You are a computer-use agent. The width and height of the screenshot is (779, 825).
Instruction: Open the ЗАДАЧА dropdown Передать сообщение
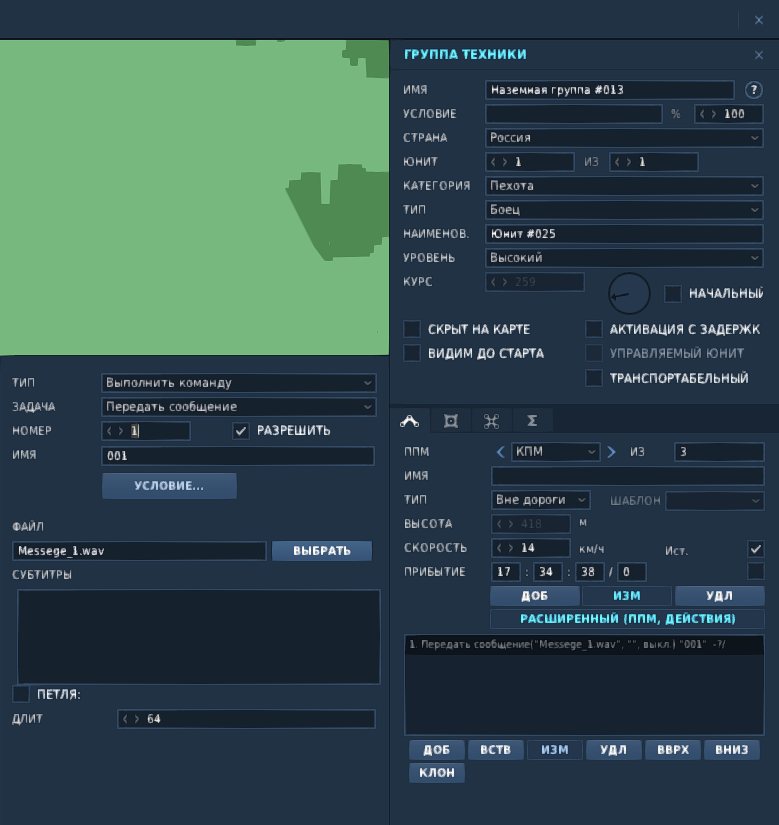(x=238, y=407)
